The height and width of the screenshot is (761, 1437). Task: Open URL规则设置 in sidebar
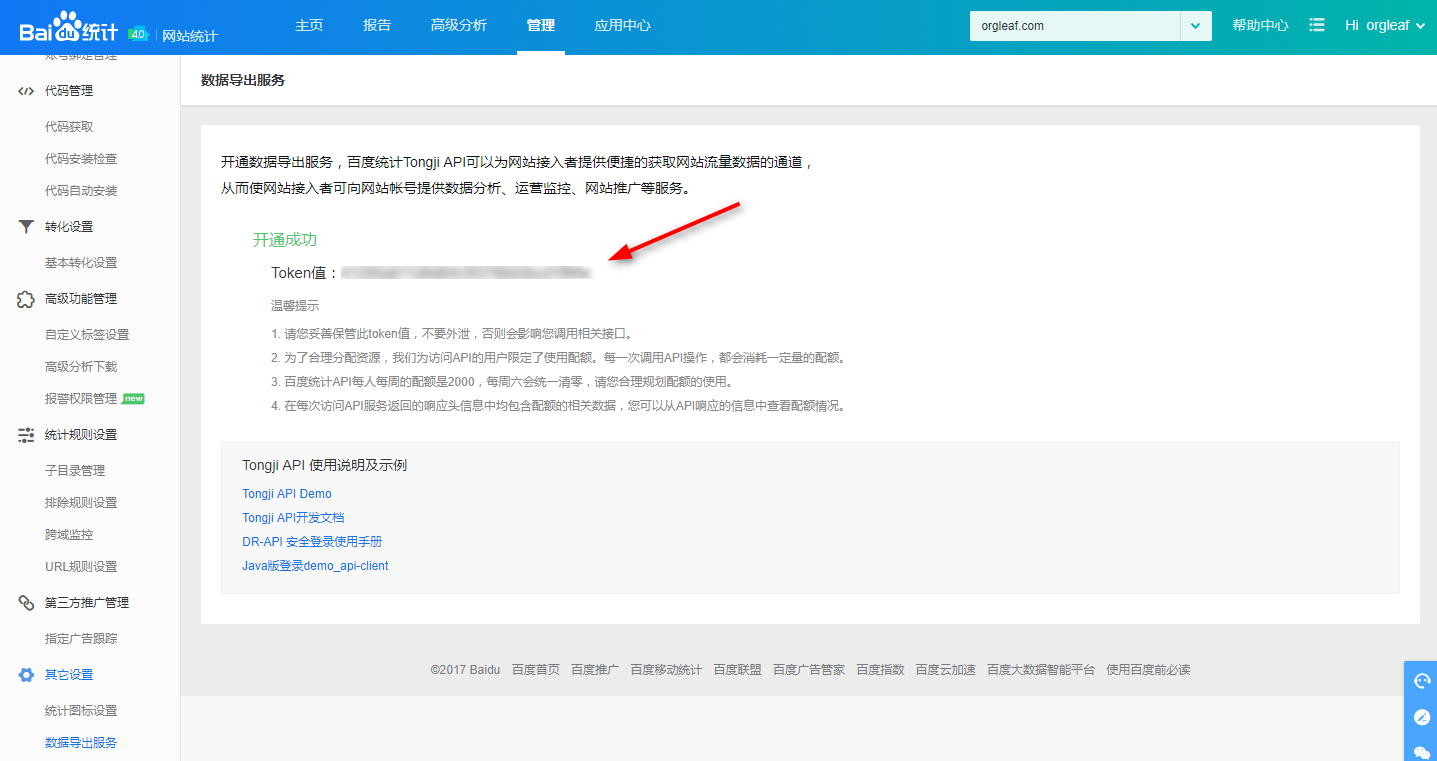pos(81,567)
